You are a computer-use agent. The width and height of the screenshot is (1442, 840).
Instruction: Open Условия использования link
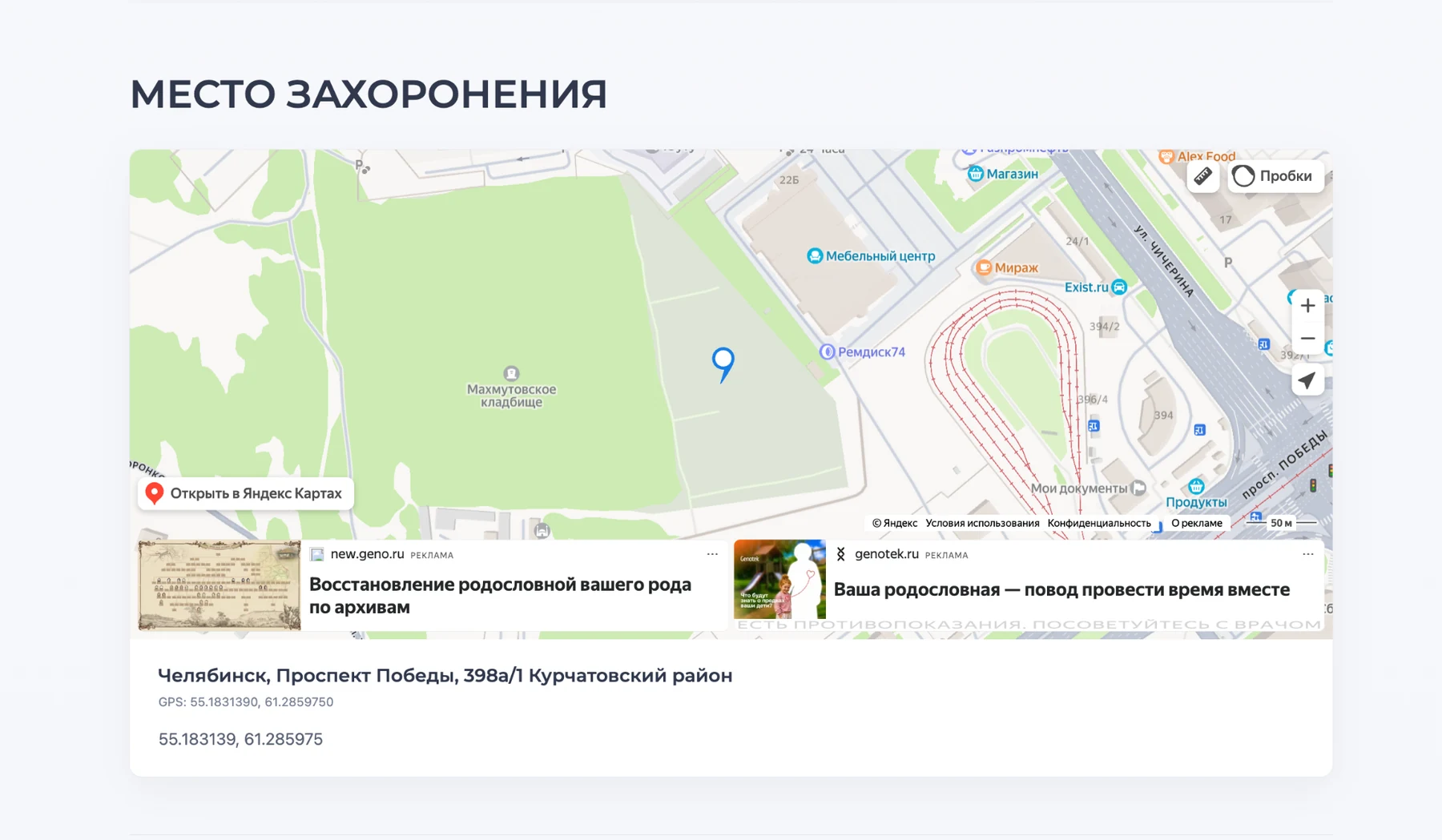click(x=982, y=523)
